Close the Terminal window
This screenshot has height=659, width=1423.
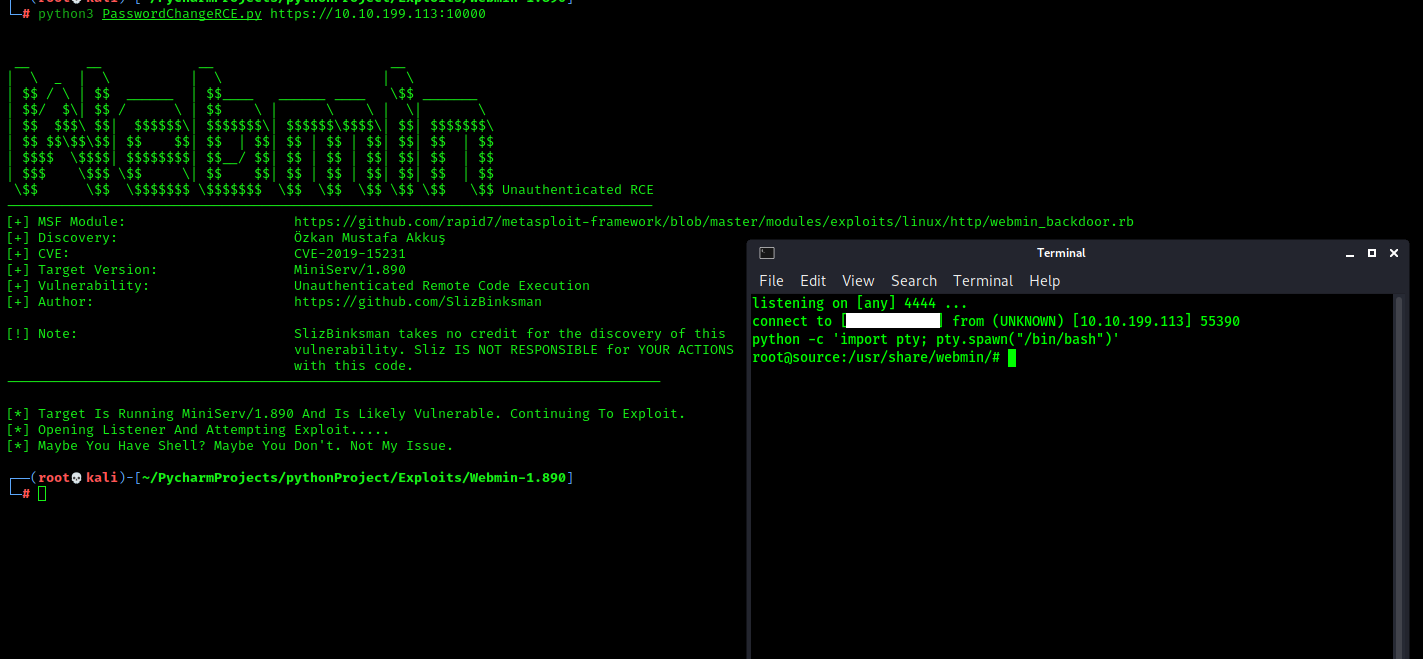pyautogui.click(x=1395, y=253)
